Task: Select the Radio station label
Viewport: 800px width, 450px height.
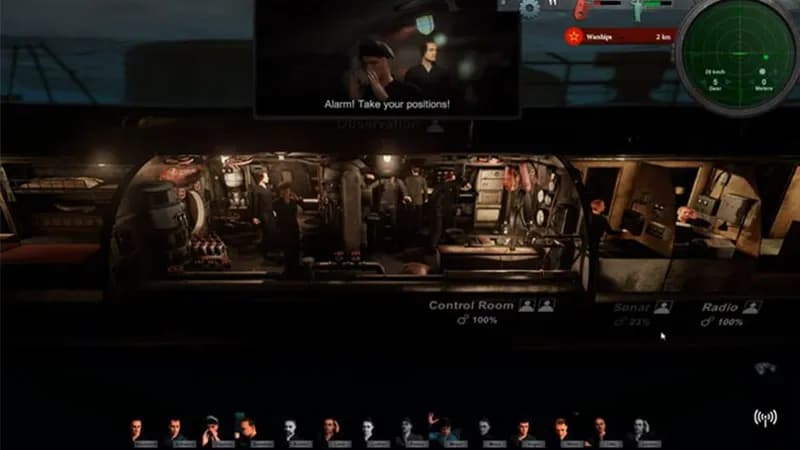Action: tap(719, 307)
